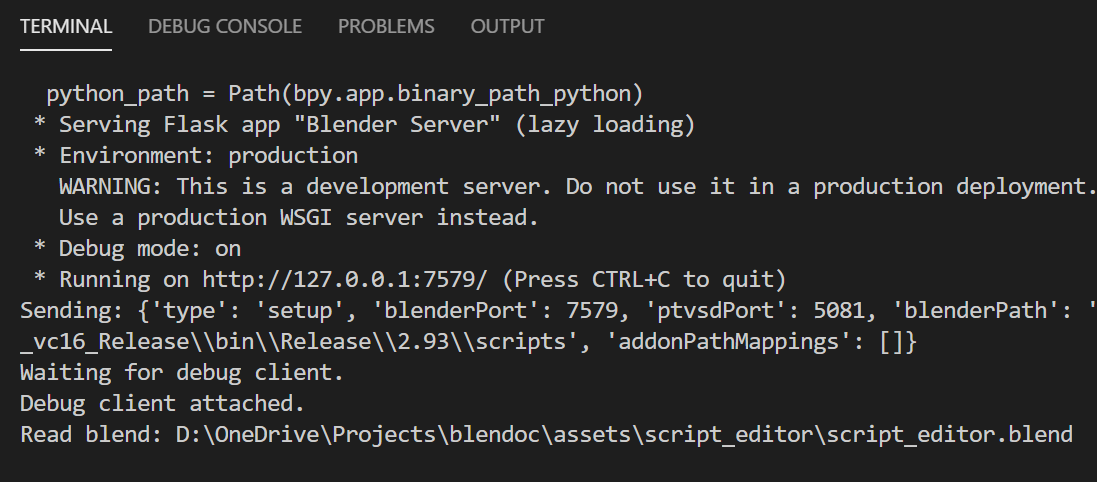
Task: Click the 'Serving Flask app' line
Action: (x=364, y=125)
